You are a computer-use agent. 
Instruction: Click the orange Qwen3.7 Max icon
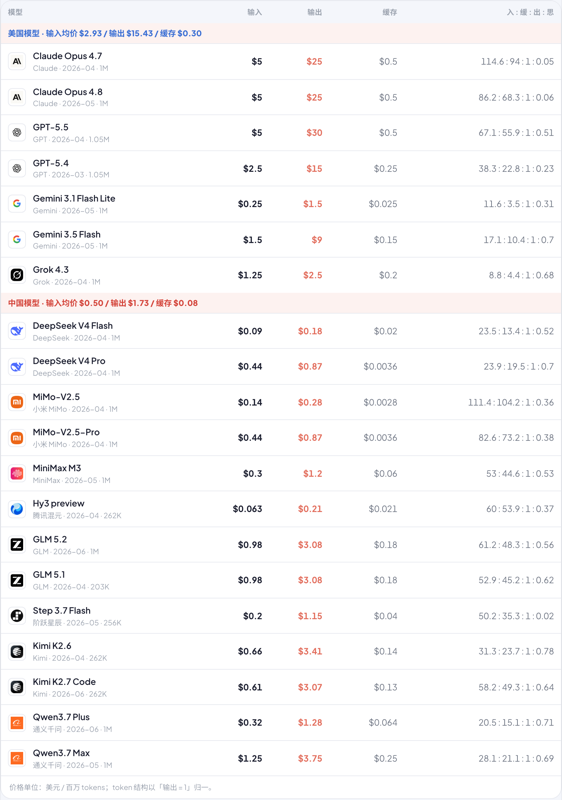[x=17, y=758]
